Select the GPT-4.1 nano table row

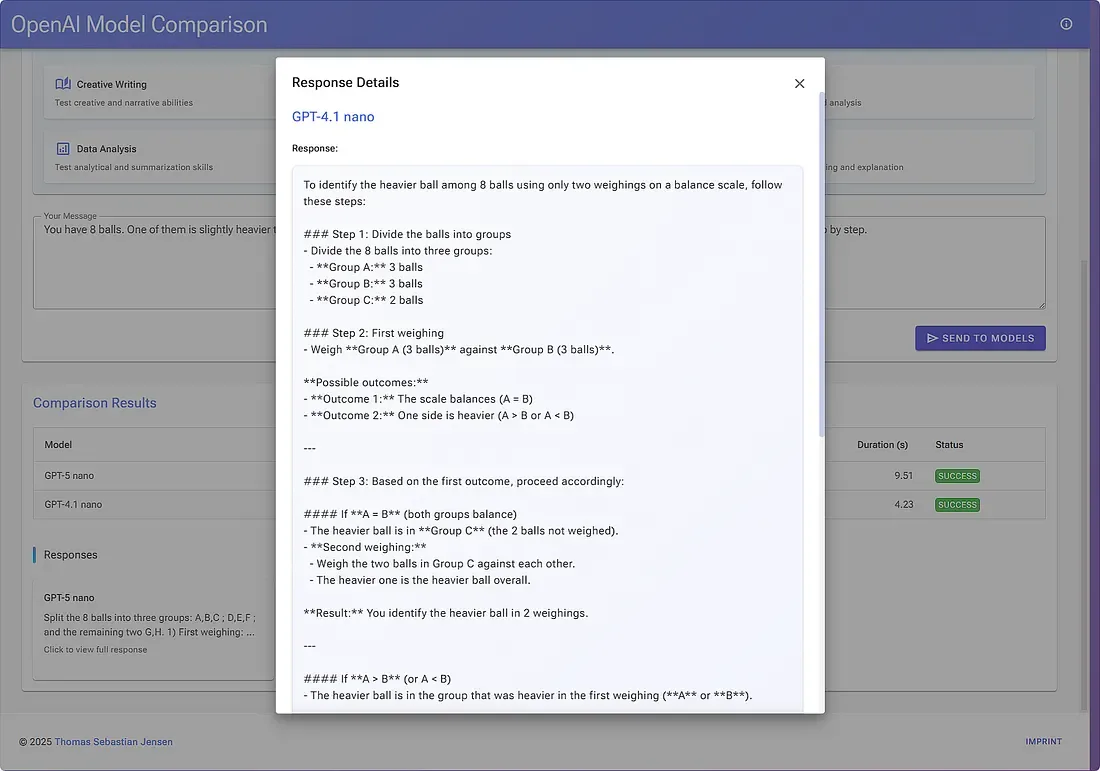[x=150, y=505]
